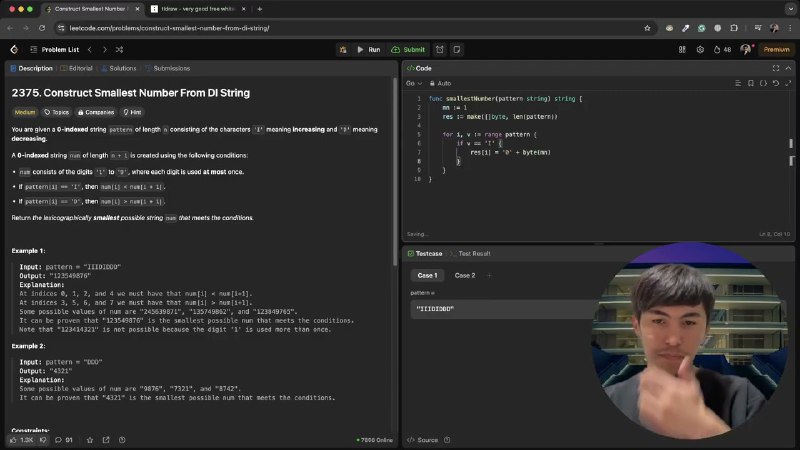
Task: Expand the Hint tag
Action: 132,112
